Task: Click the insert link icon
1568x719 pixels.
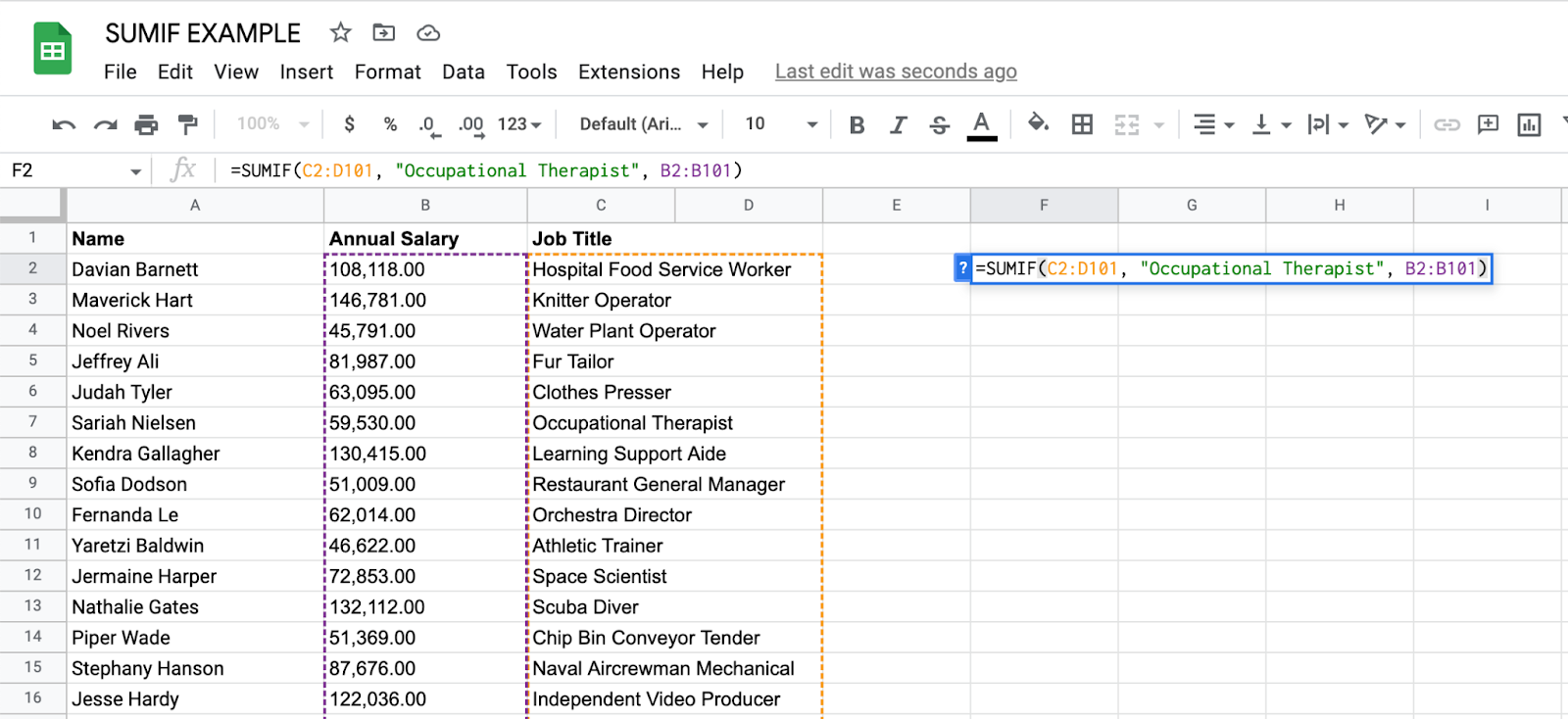Action: [1446, 124]
